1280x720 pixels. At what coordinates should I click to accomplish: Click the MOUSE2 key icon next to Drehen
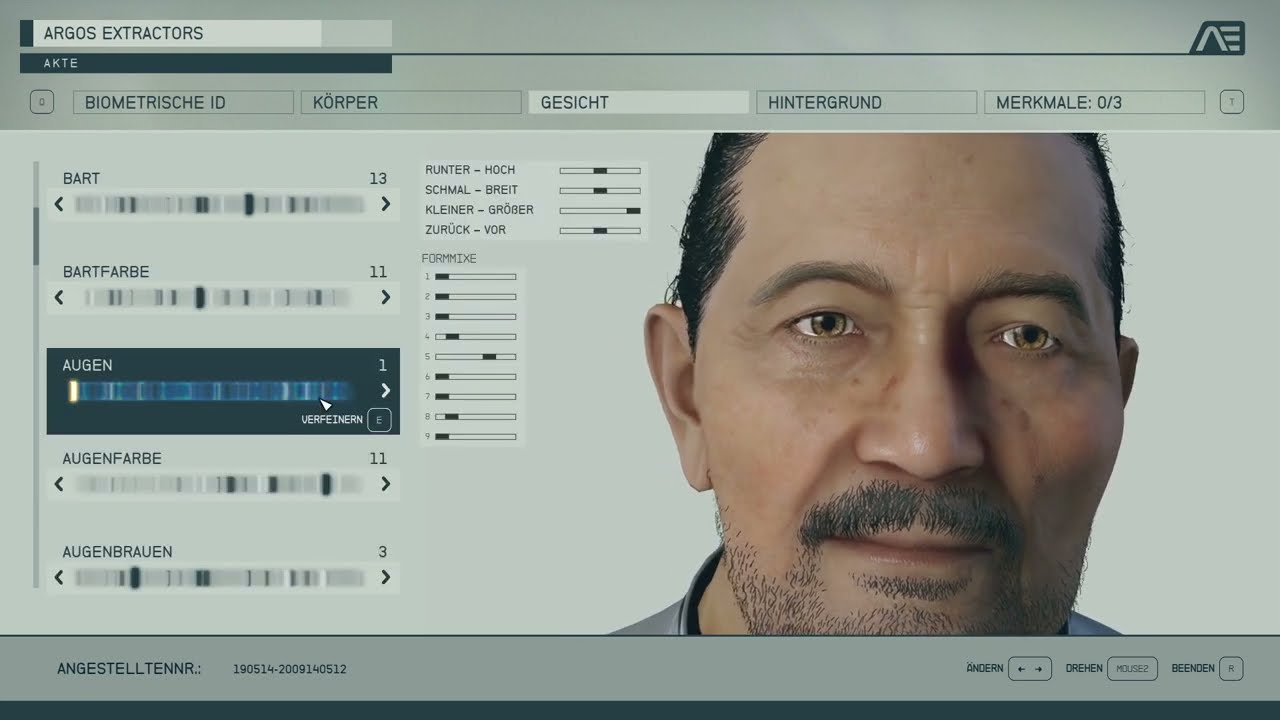pyautogui.click(x=1132, y=668)
